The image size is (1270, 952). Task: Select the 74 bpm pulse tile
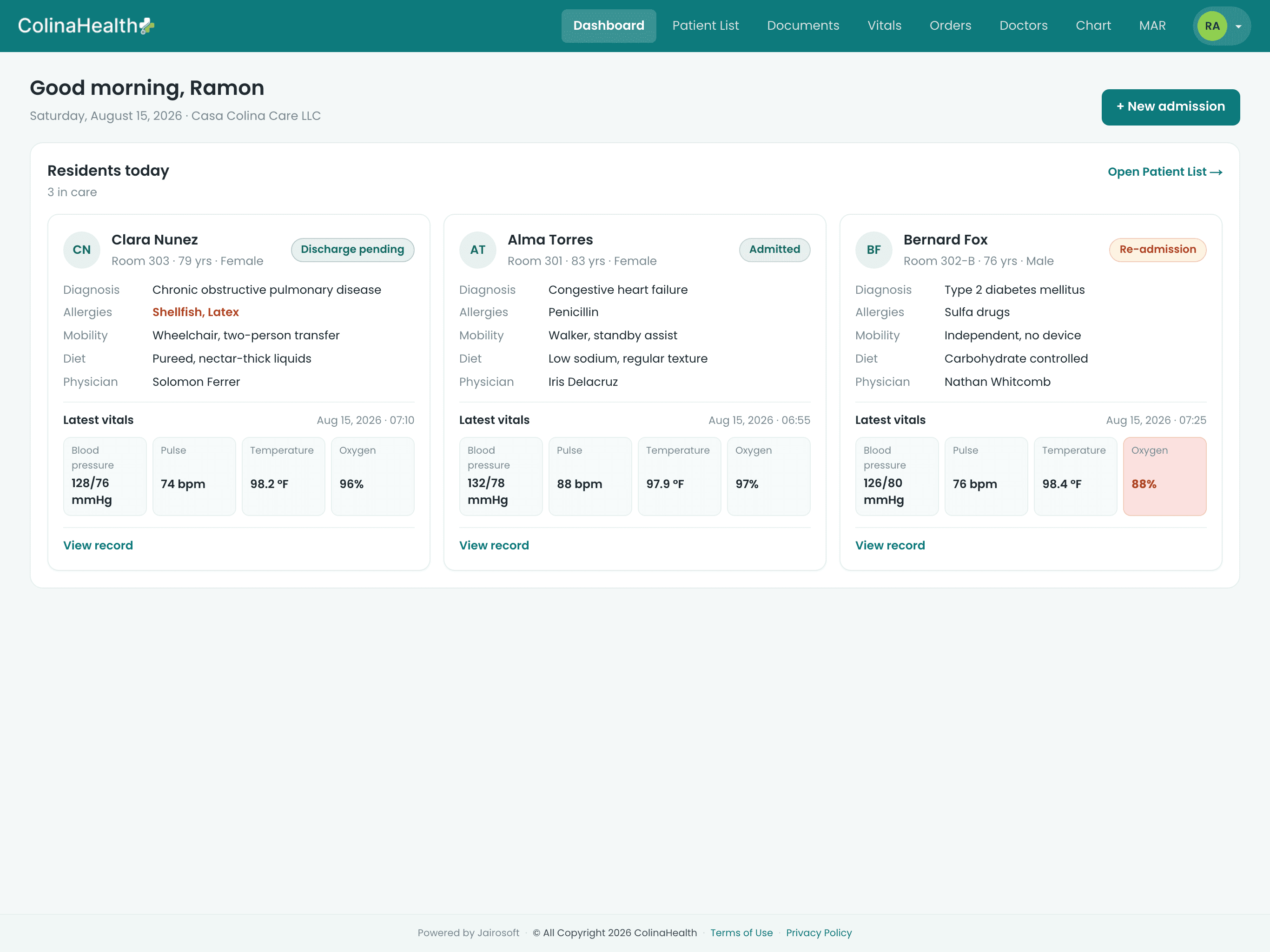tap(194, 476)
